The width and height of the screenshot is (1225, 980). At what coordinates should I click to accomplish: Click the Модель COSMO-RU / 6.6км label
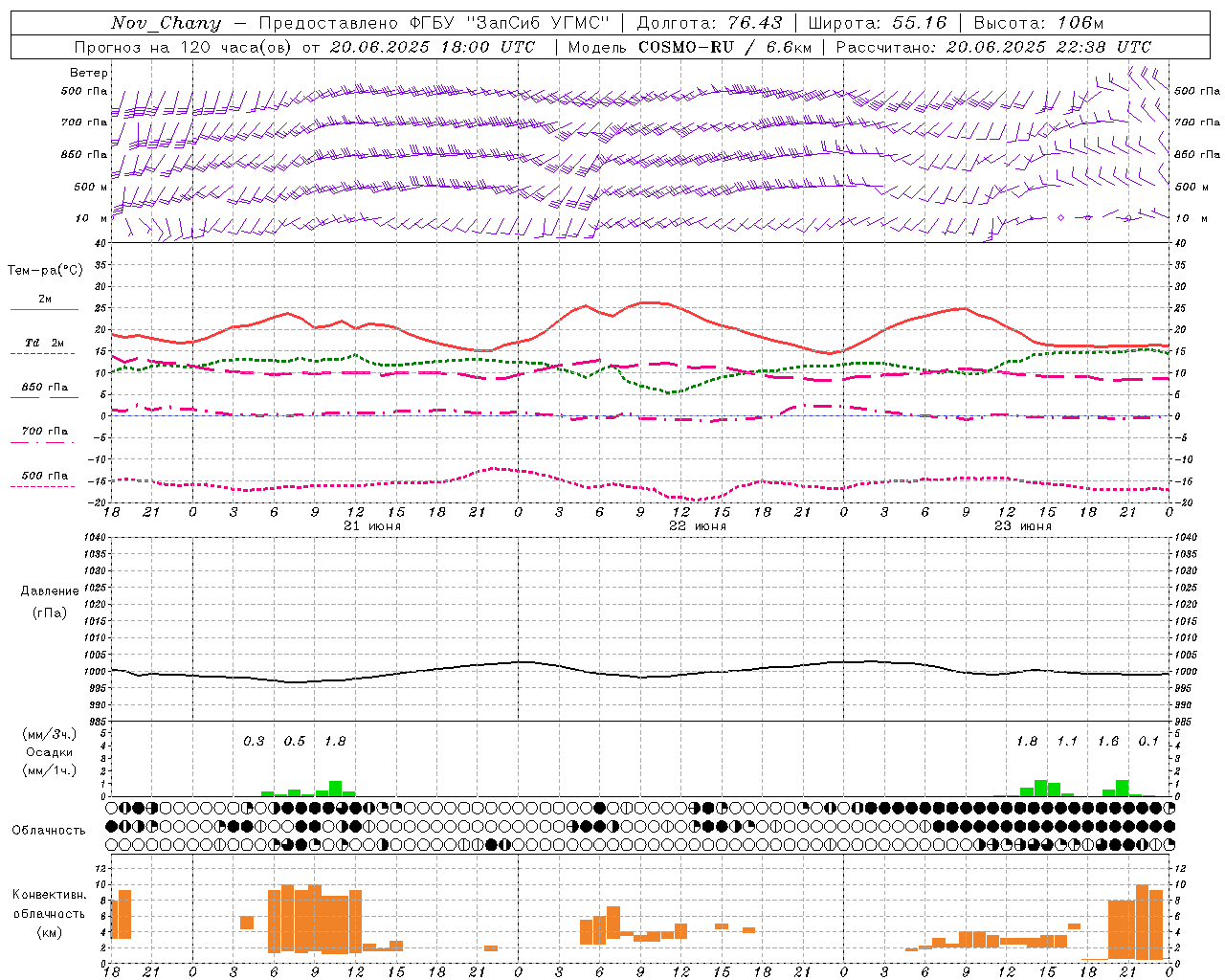[690, 47]
